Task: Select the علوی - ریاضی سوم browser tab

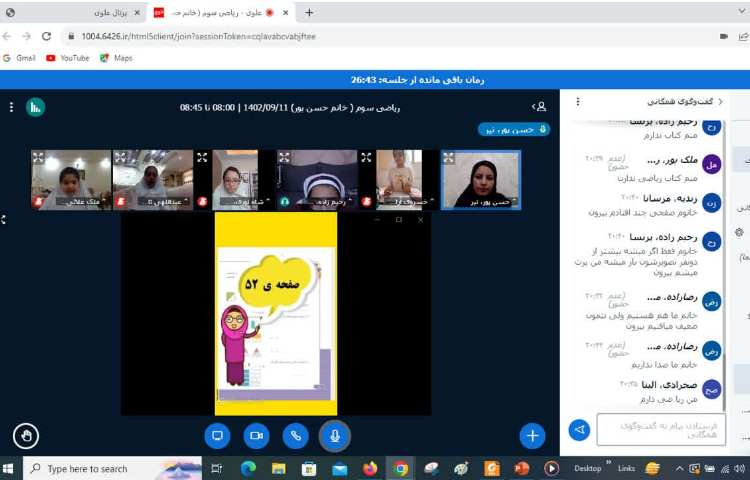Action: pyautogui.click(x=221, y=13)
